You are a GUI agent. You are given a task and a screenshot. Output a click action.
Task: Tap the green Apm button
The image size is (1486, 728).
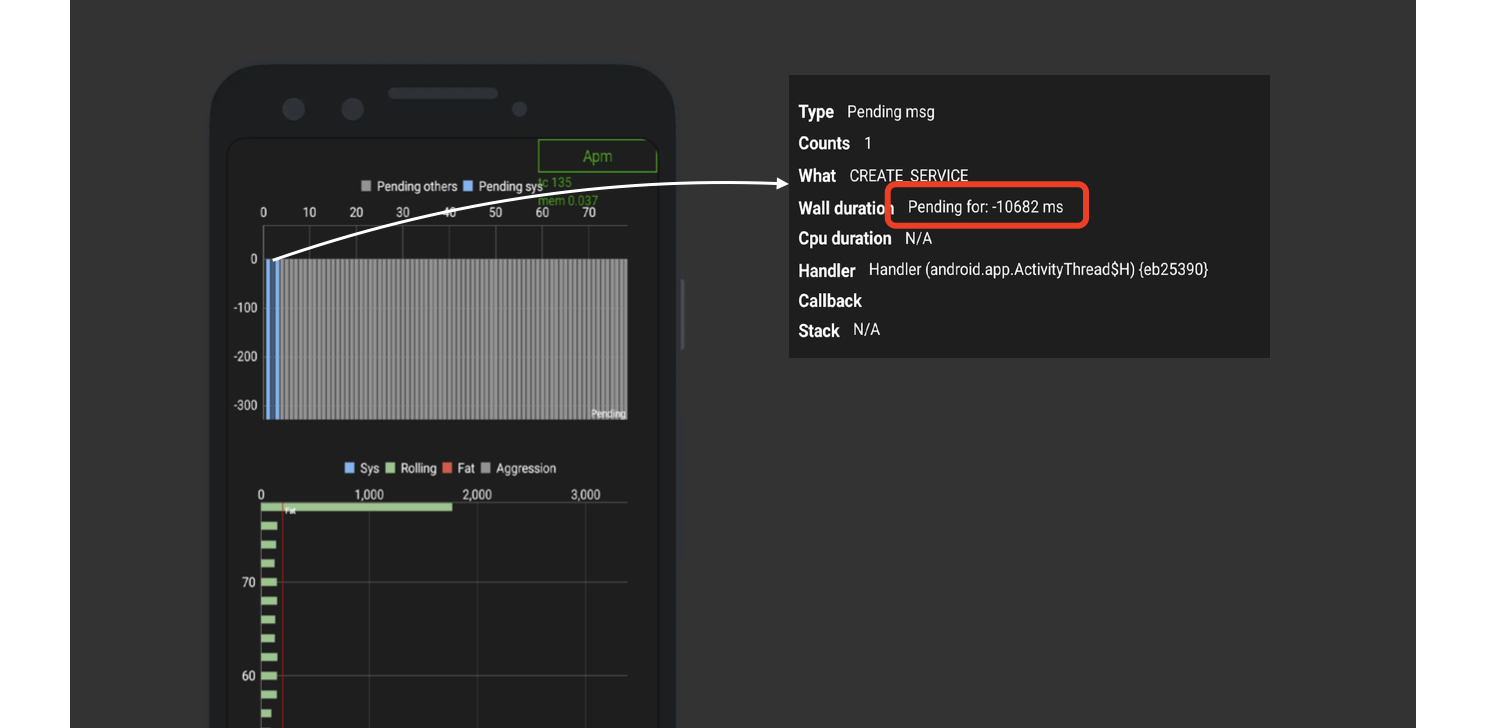(x=597, y=156)
